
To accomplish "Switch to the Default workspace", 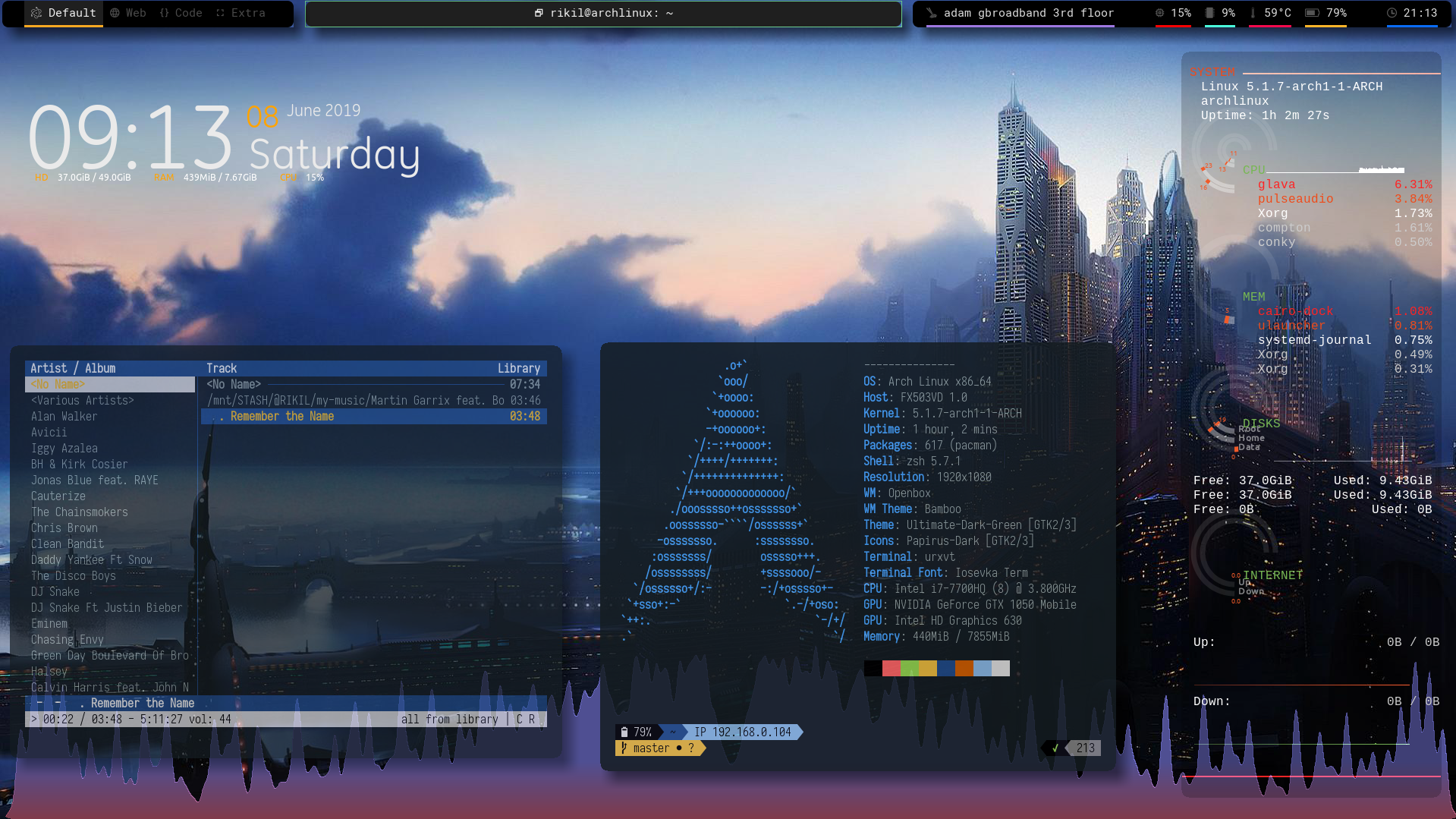I will click(x=64, y=13).
